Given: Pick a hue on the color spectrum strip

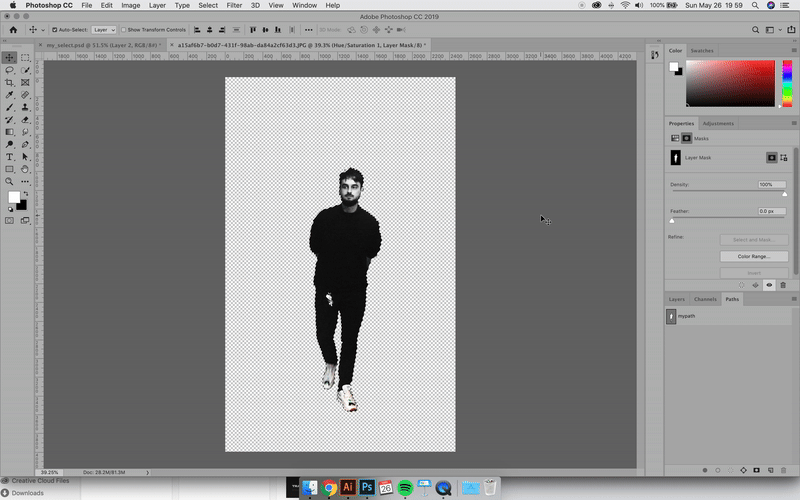Looking at the screenshot, I should coord(787,83).
